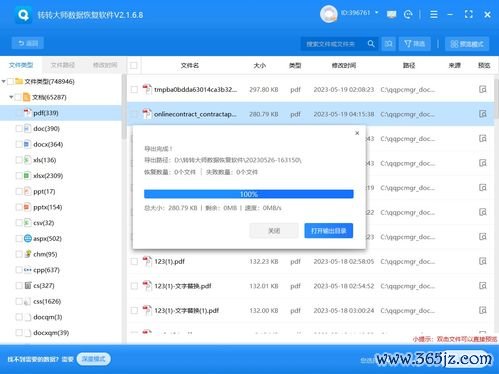Click the 297.80 KB size cell
The height and width of the screenshot is (374, 499).
tap(264, 90)
